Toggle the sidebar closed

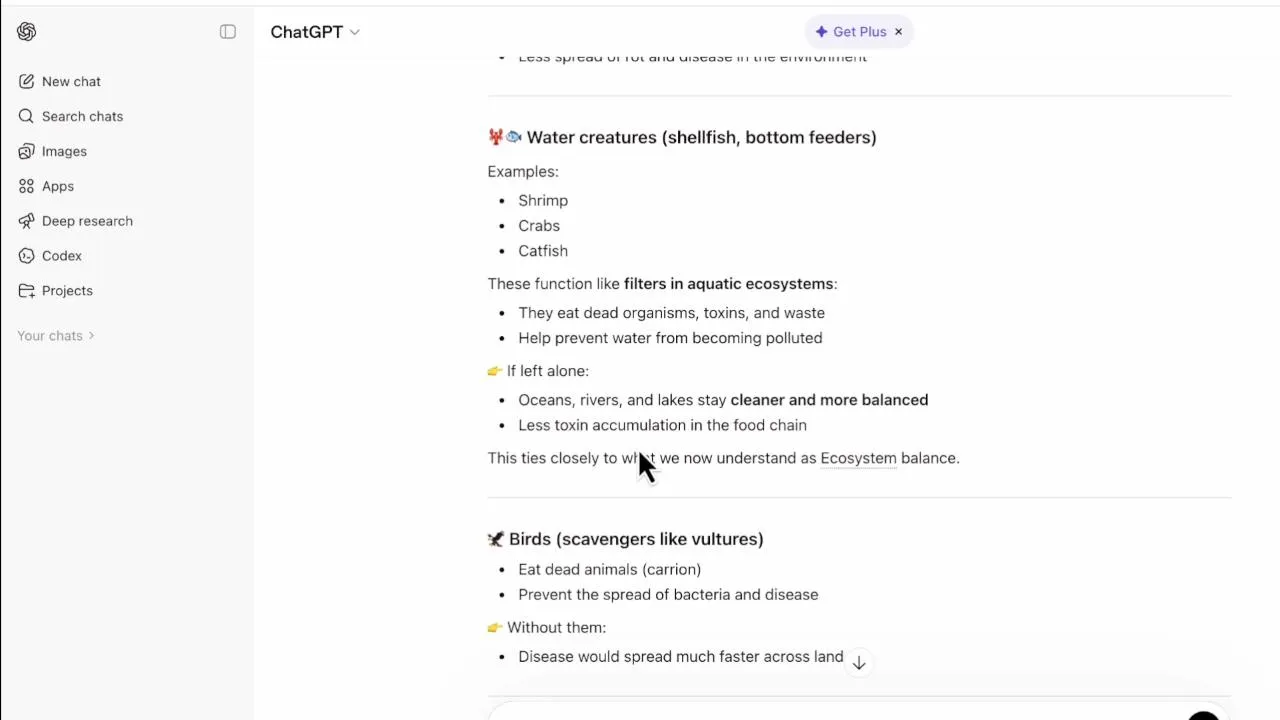click(228, 32)
